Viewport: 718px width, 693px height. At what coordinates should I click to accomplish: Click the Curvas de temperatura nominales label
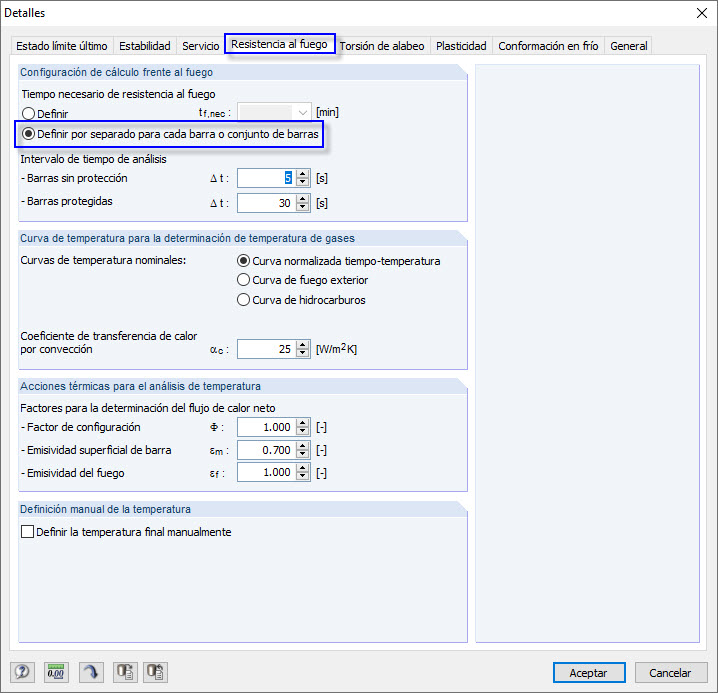pos(103,260)
